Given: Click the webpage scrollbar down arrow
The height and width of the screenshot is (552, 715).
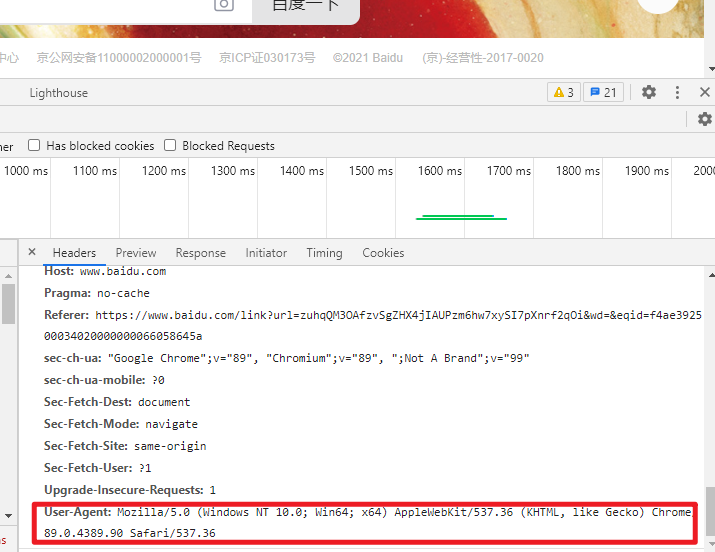Looking at the screenshot, I should (711, 69).
